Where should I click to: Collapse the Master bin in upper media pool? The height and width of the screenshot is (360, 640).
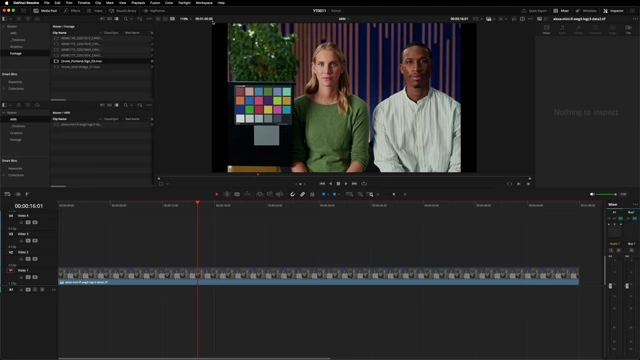[4, 27]
